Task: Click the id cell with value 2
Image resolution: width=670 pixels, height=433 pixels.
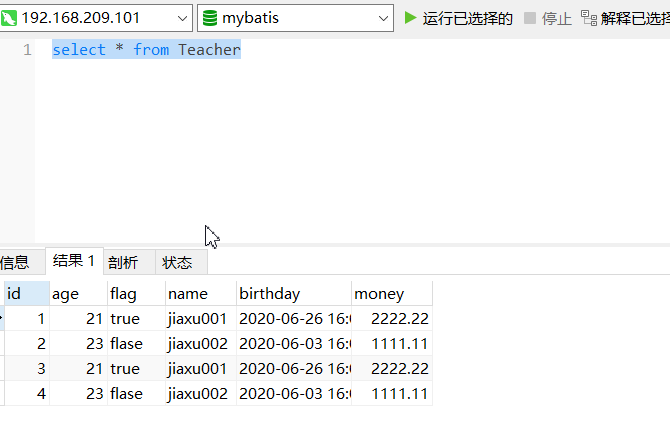Action: coord(27,343)
